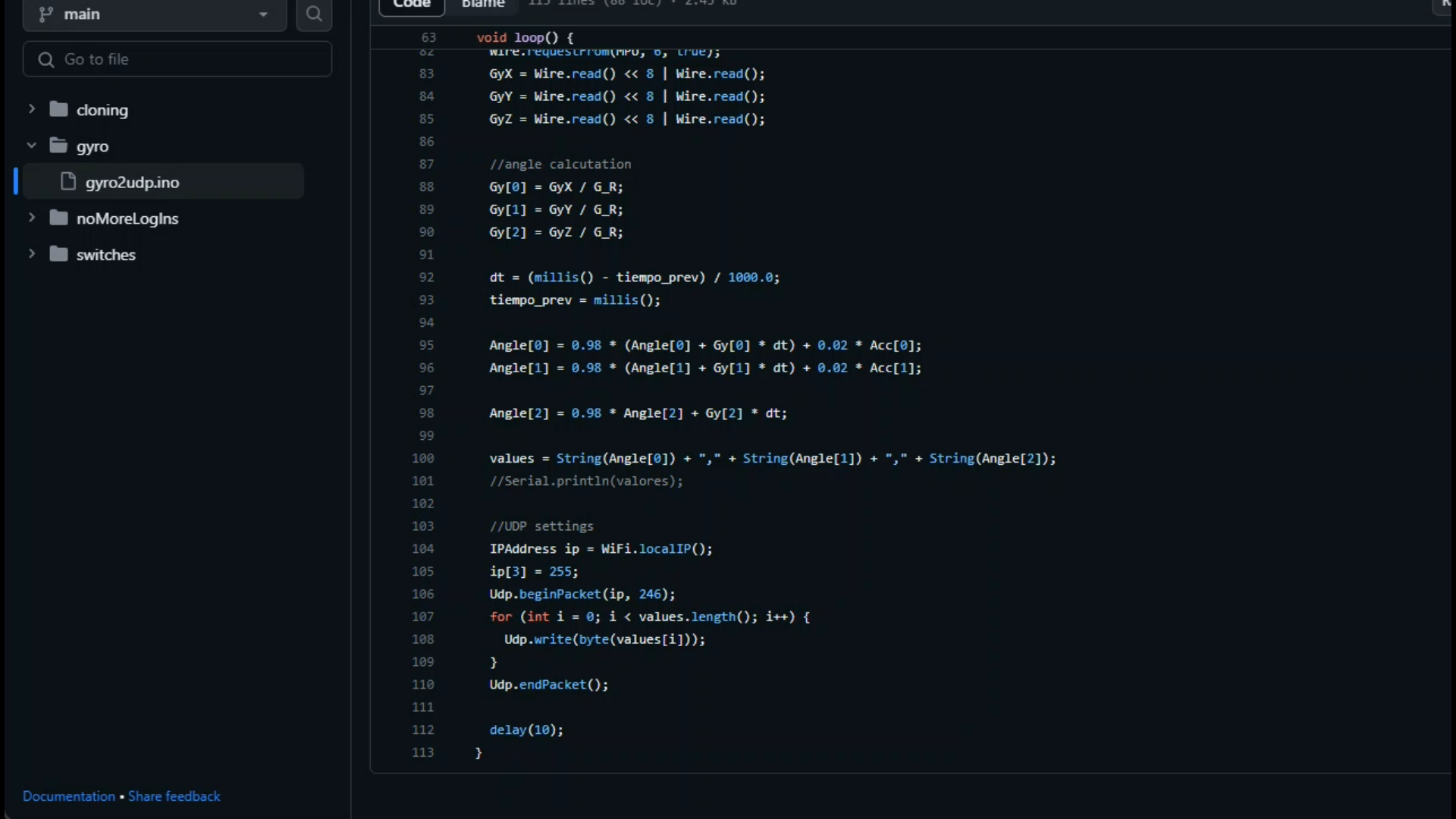The height and width of the screenshot is (819, 1456).
Task: Click line number 107 in the gutter
Action: point(423,617)
